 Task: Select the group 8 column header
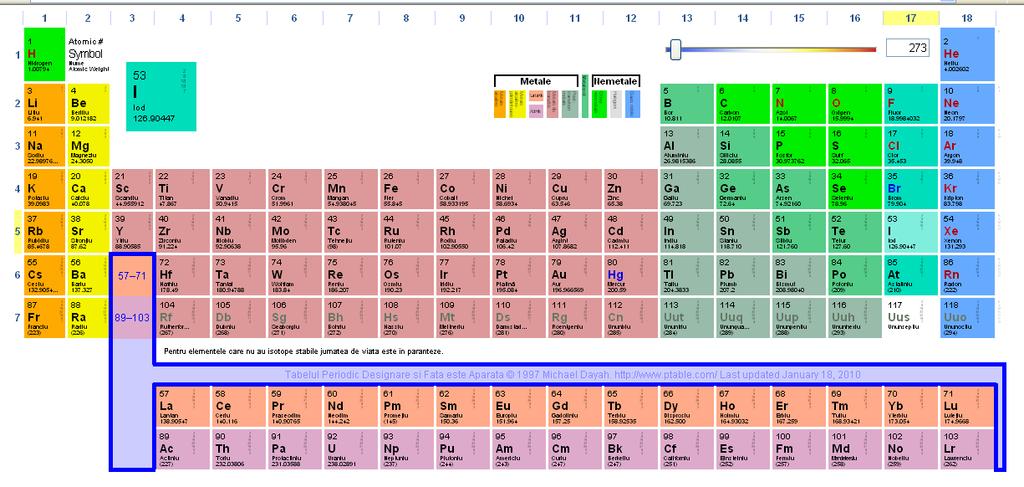tap(406, 18)
